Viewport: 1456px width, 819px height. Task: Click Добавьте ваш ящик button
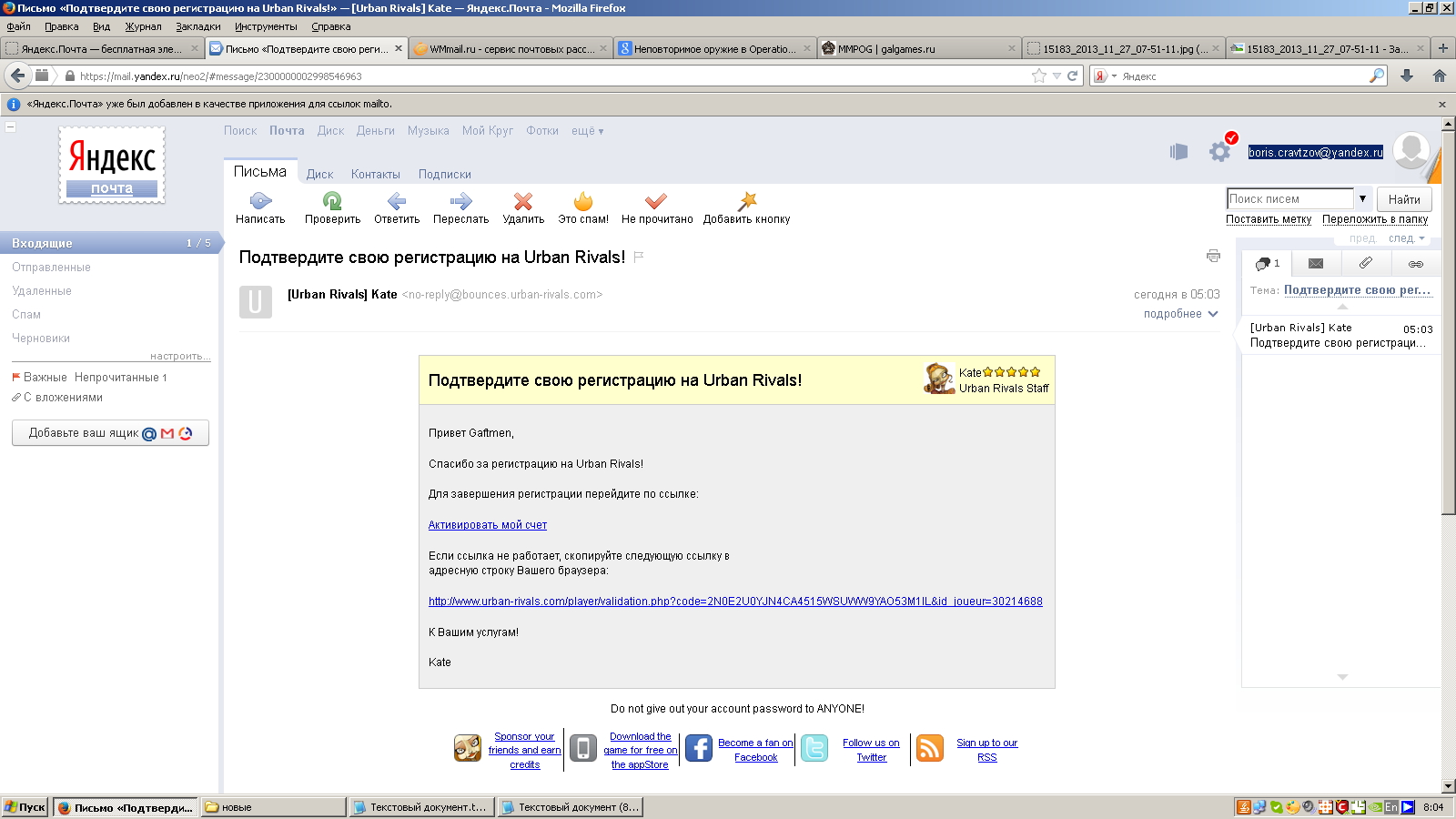pyautogui.click(x=110, y=433)
